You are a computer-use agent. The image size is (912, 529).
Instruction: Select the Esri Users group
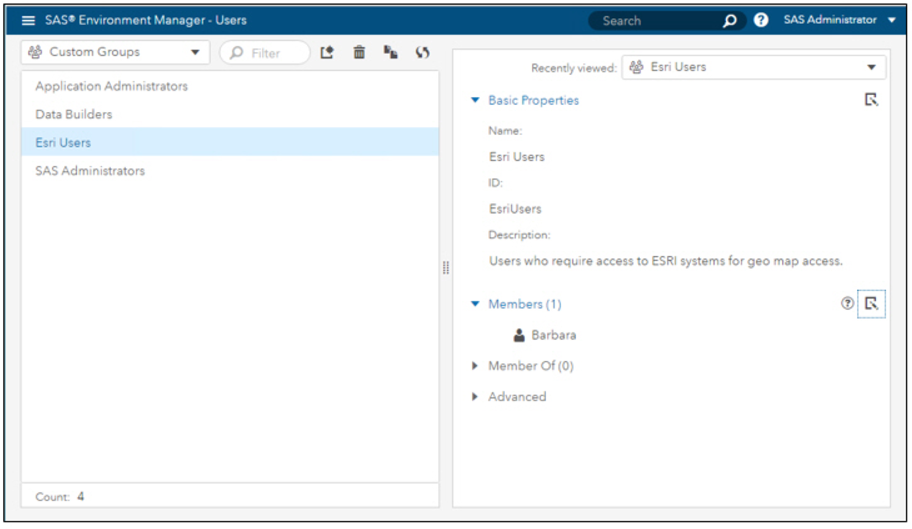click(x=230, y=142)
